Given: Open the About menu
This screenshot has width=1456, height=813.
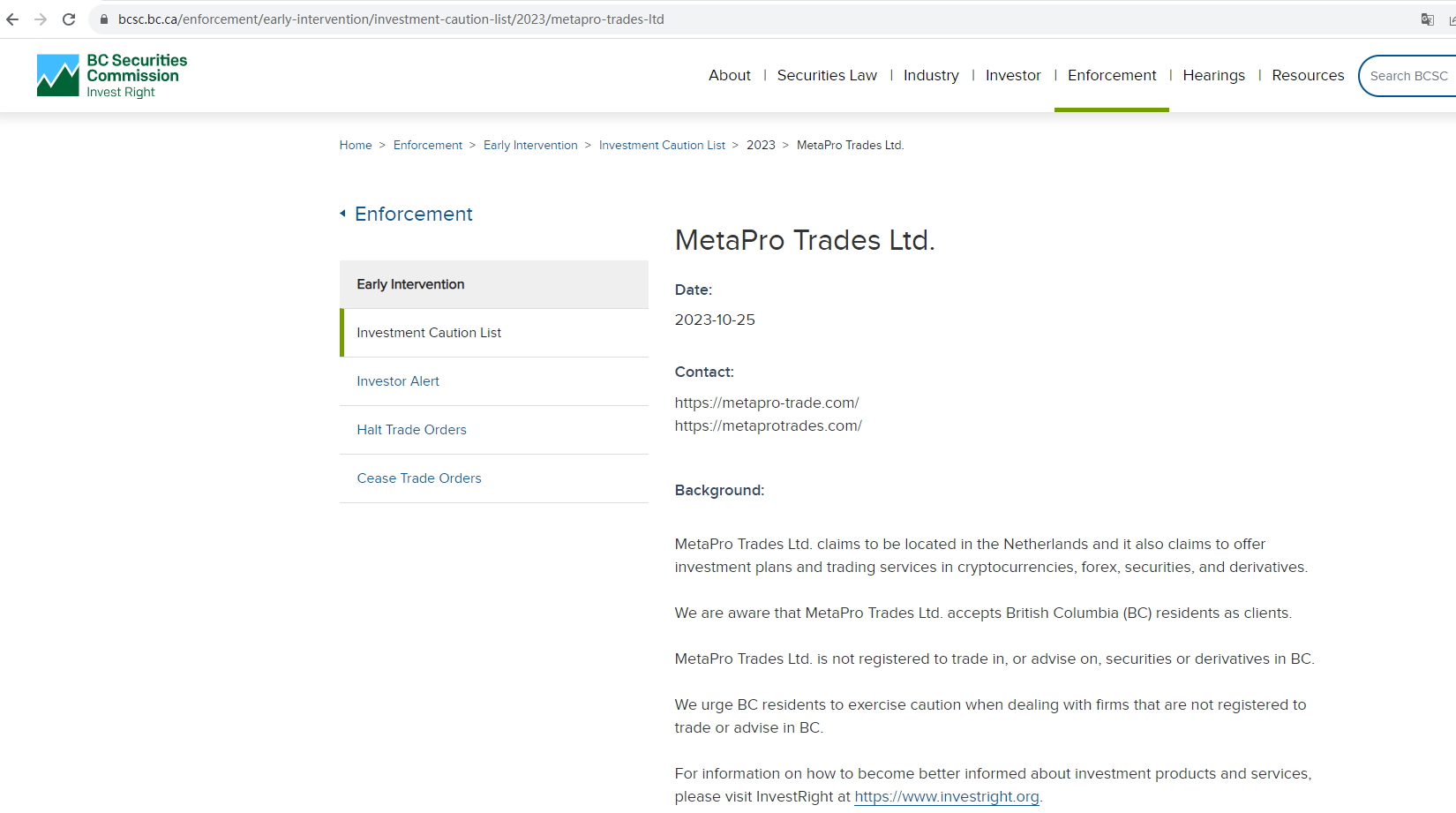Looking at the screenshot, I should pyautogui.click(x=729, y=76).
